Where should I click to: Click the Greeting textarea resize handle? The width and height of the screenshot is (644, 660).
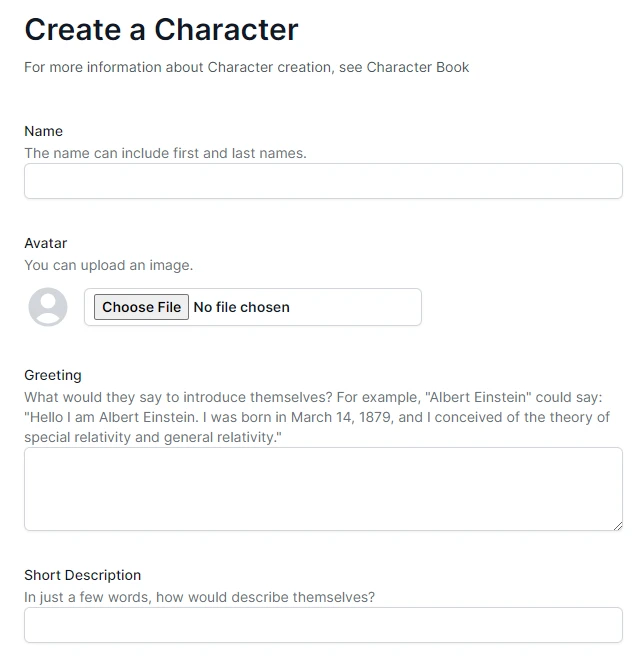[x=617, y=526]
